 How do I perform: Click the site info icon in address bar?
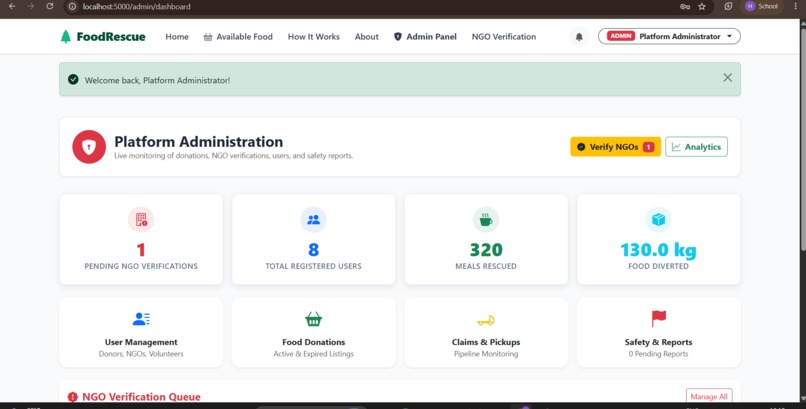pyautogui.click(x=72, y=7)
